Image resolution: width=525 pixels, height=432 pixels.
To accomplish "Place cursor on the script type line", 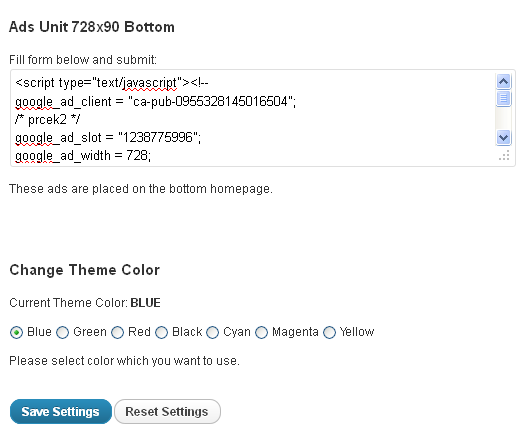I will point(112,83).
